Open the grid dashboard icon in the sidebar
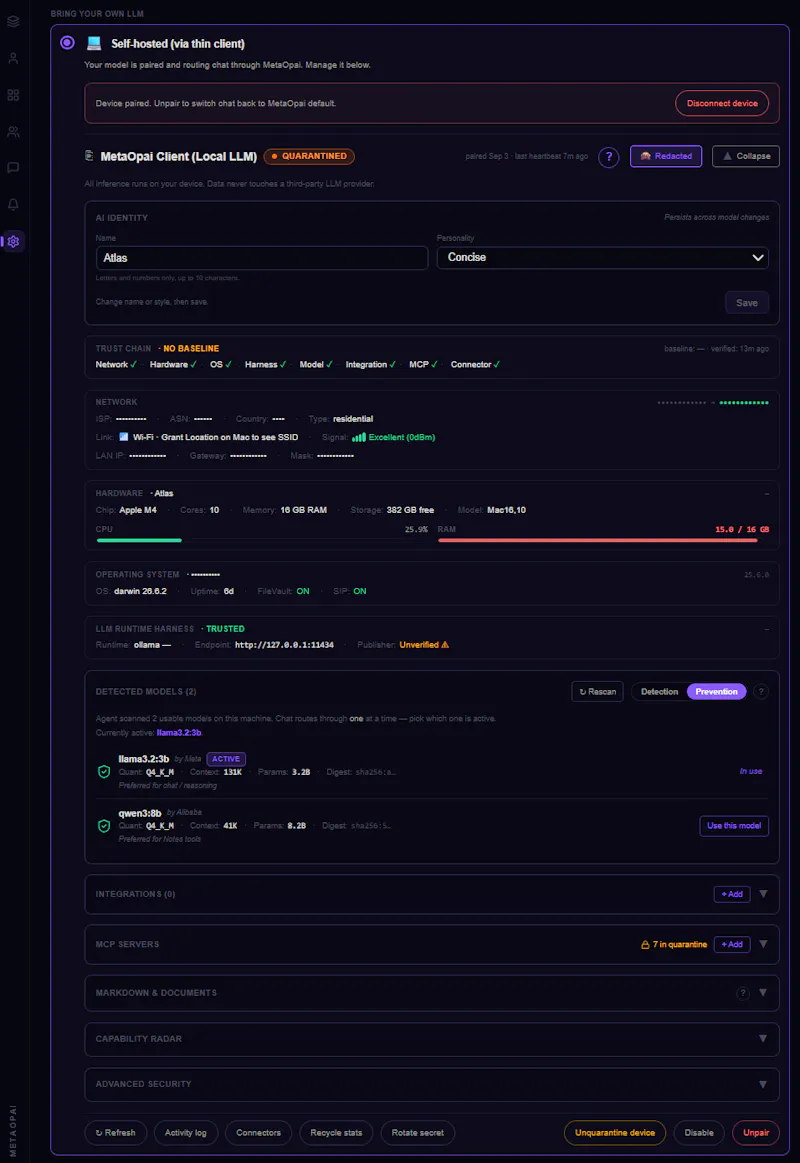 13,95
